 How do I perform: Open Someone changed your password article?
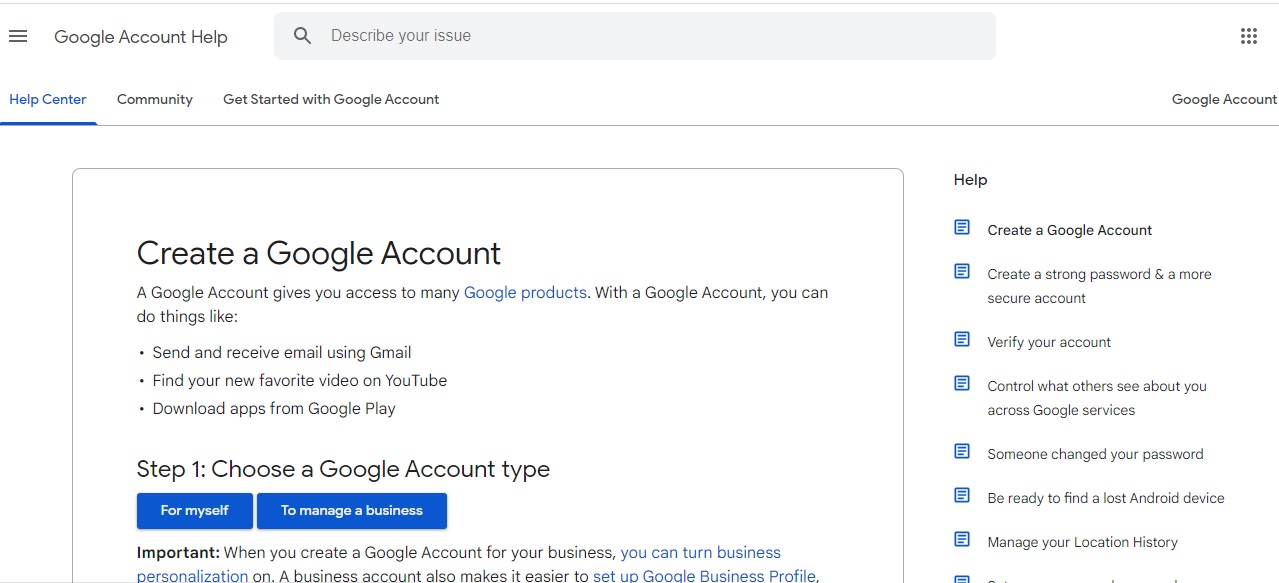tap(1095, 454)
